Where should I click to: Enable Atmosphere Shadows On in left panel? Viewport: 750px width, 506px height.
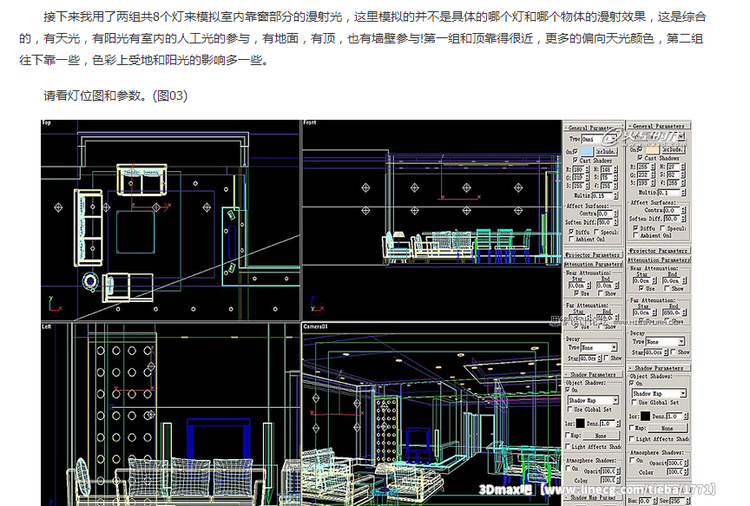(568, 468)
